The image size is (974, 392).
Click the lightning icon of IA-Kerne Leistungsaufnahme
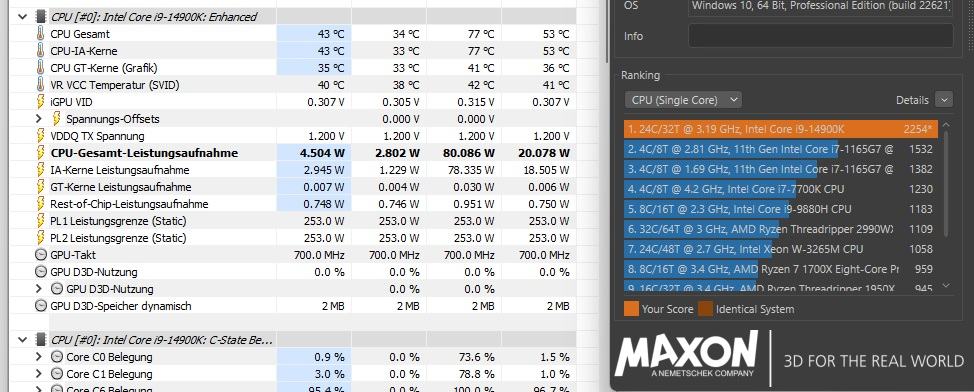coord(41,170)
